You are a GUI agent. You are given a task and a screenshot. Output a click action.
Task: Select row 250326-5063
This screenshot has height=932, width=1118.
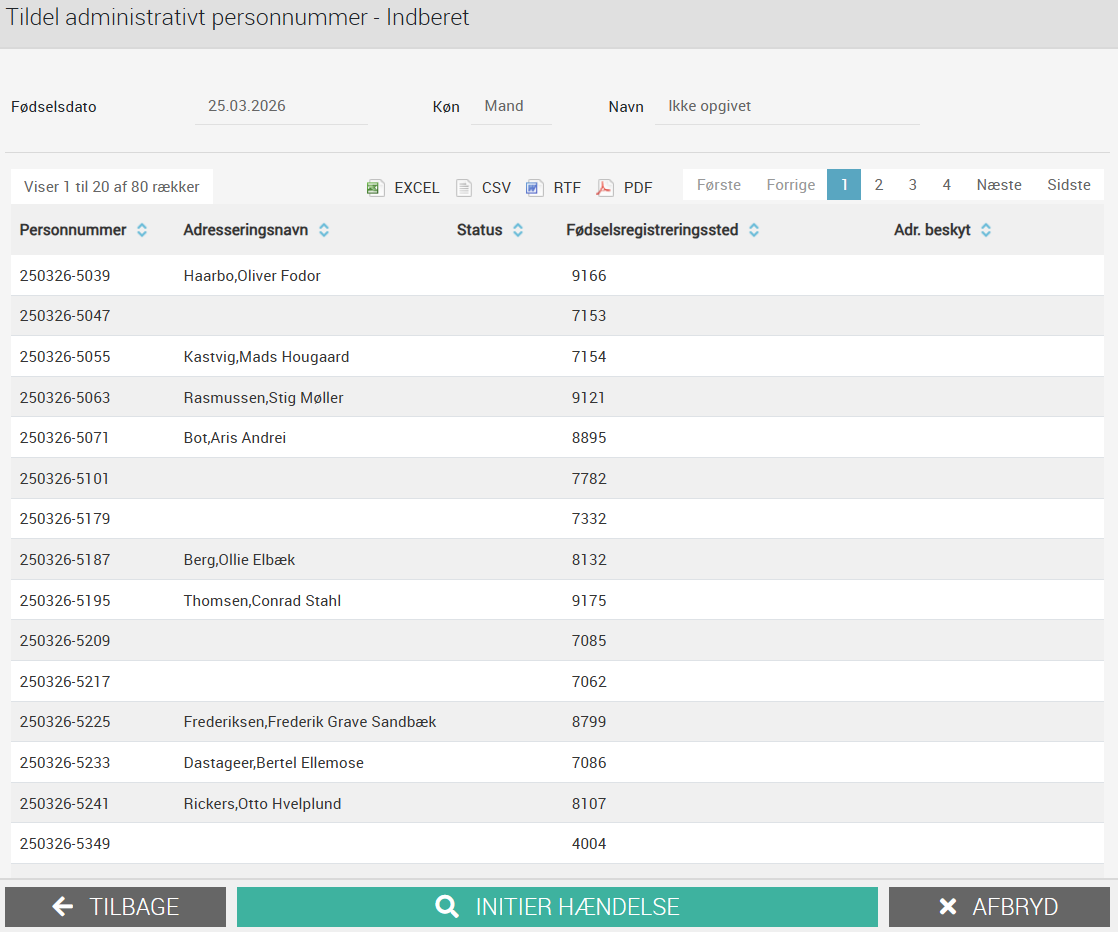[x=558, y=397]
